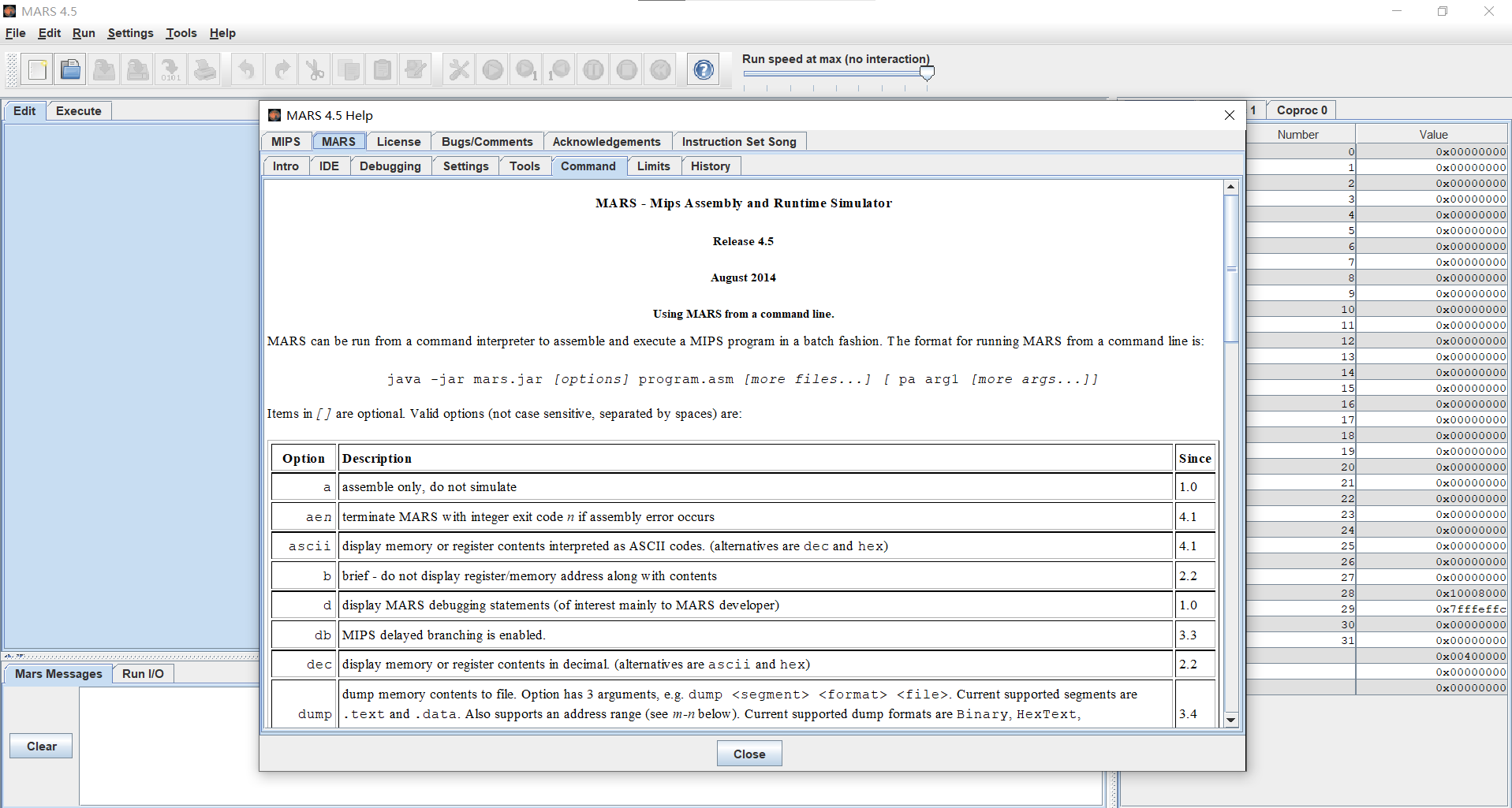Open the License tab
Screen dimensions: 1512x808
coord(398,142)
